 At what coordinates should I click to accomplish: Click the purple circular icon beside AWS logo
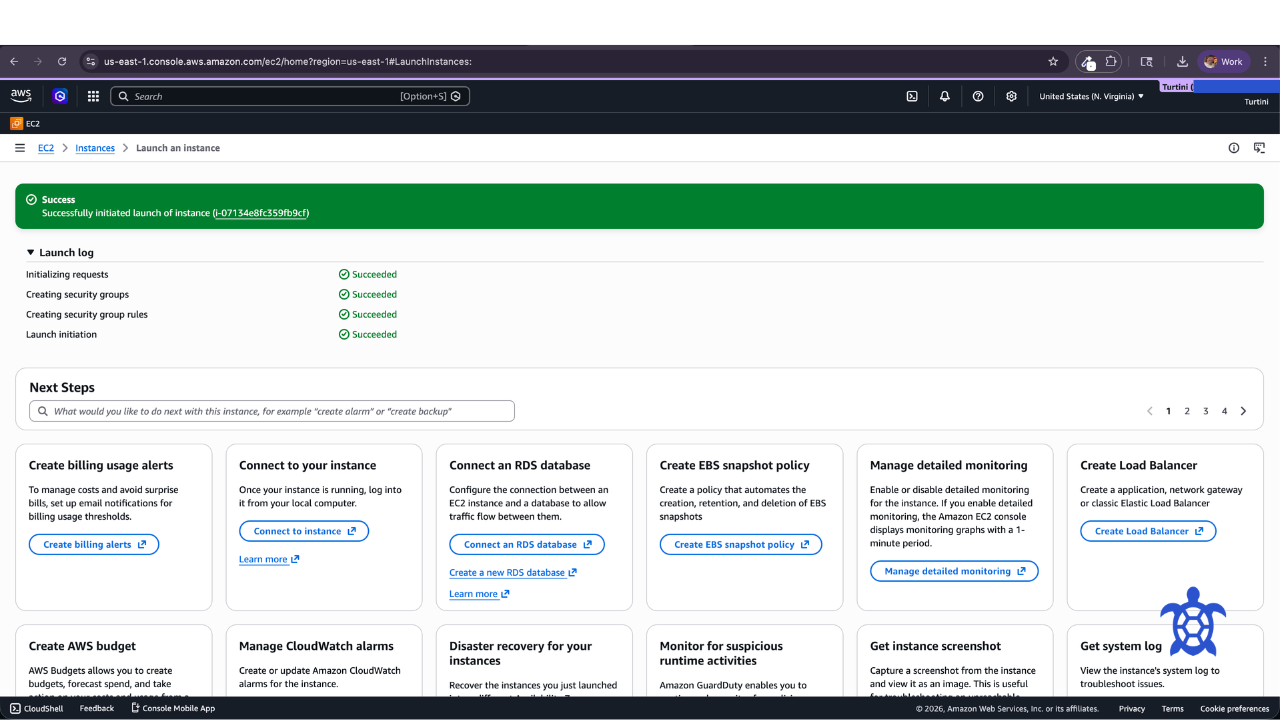60,96
